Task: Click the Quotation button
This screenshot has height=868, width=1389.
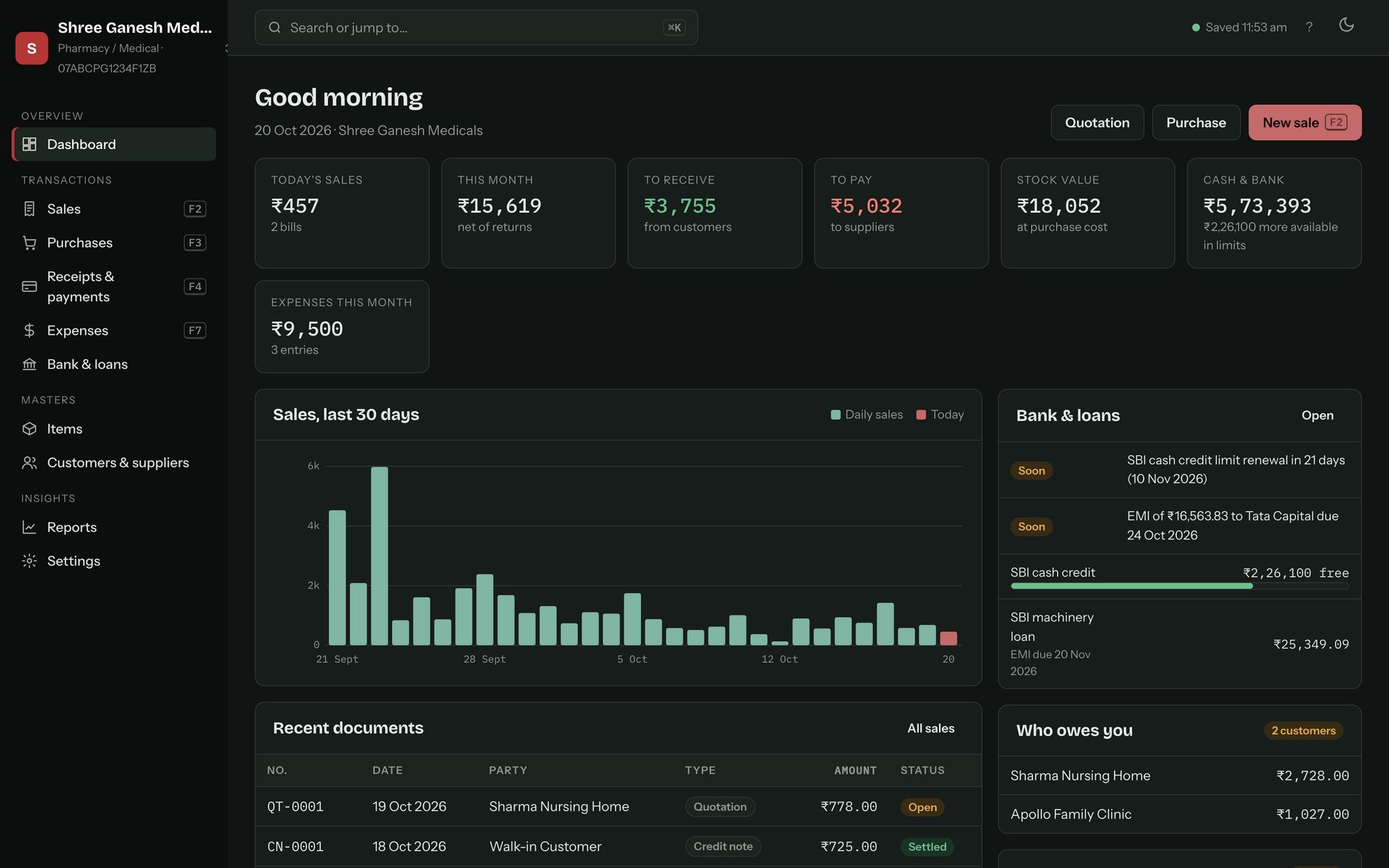Action: pyautogui.click(x=1097, y=123)
